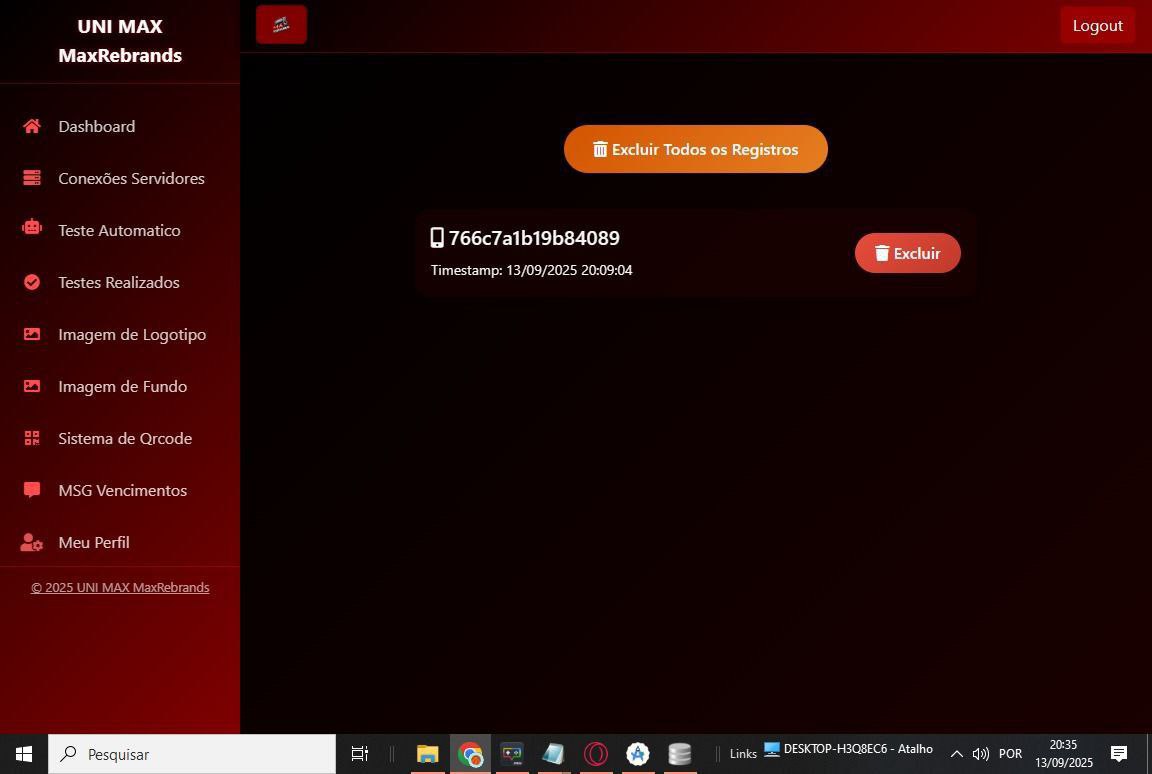The image size is (1152, 774).
Task: Click the speech bubble icon for MSG Vencimentos
Action: click(32, 490)
